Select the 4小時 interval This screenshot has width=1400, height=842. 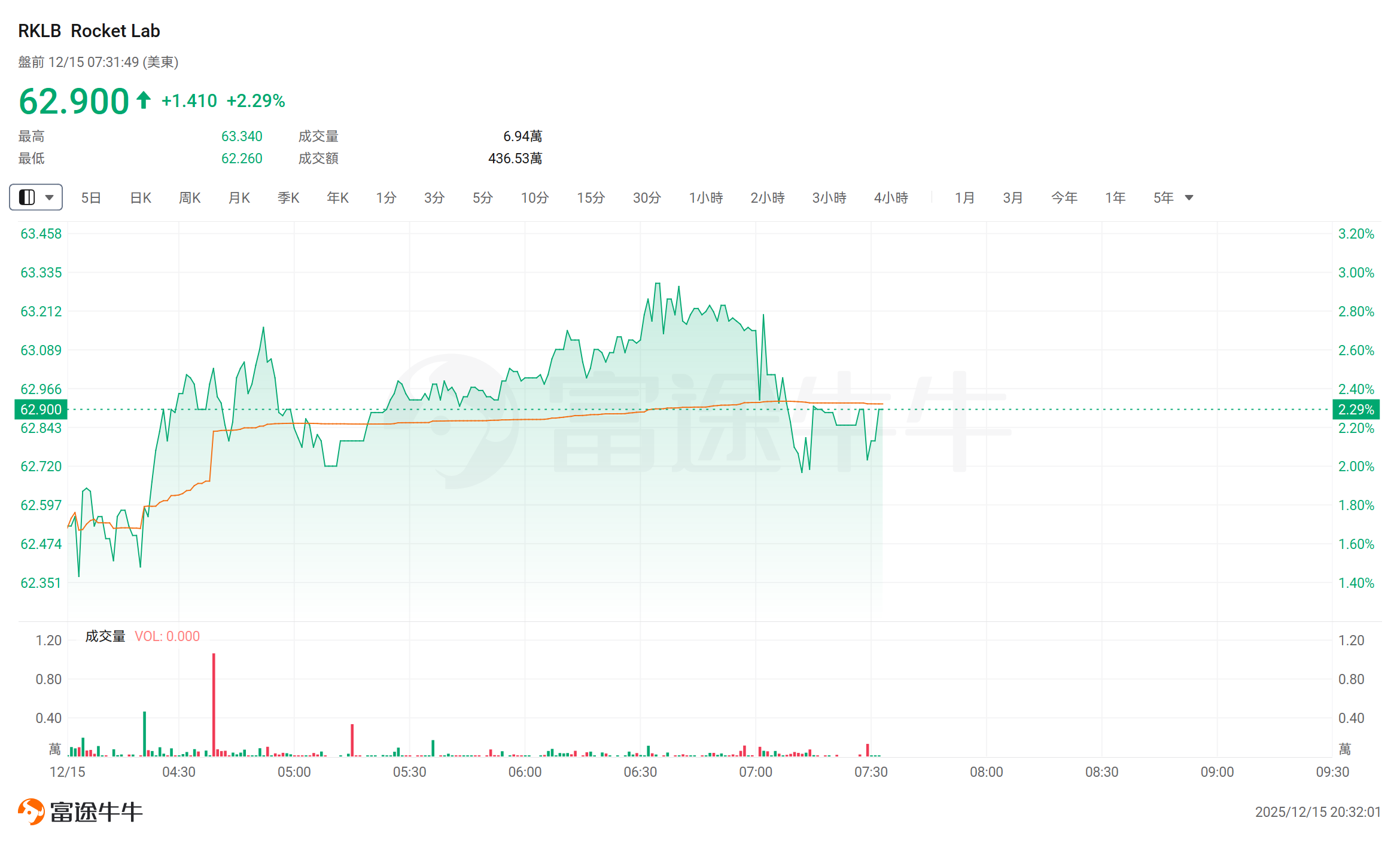(x=891, y=197)
